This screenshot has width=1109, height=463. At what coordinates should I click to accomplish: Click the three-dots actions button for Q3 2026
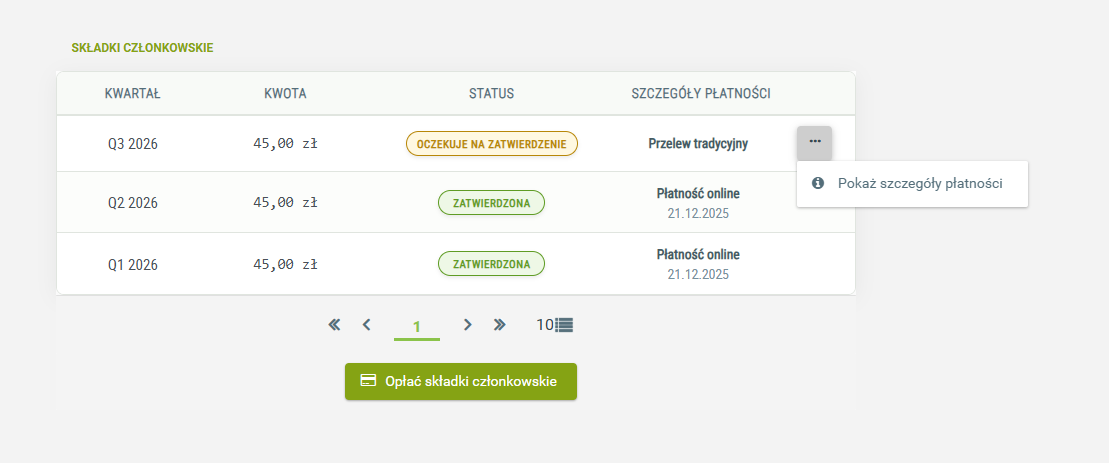click(814, 142)
